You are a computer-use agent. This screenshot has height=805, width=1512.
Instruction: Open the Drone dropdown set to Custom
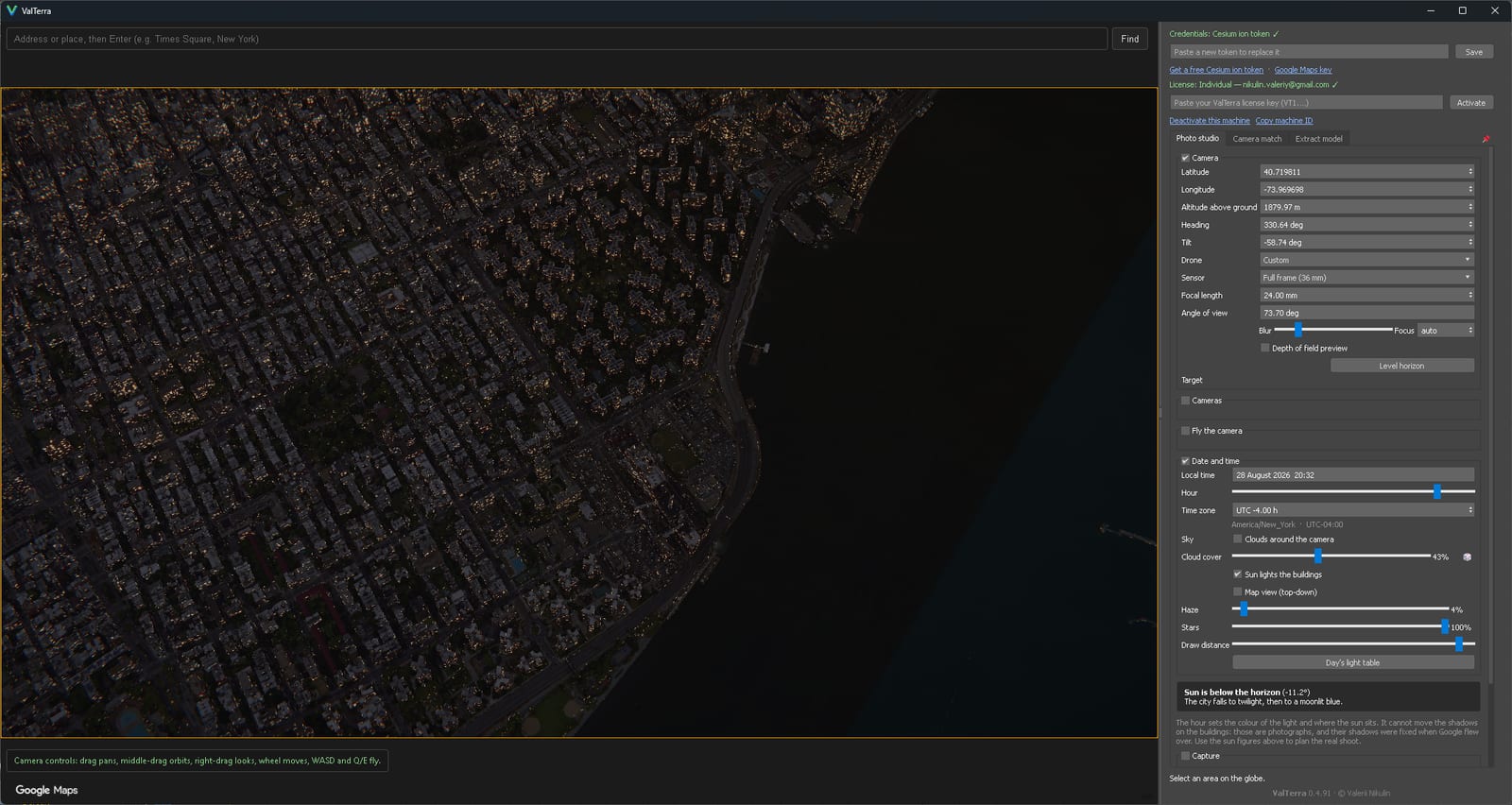coord(1366,260)
